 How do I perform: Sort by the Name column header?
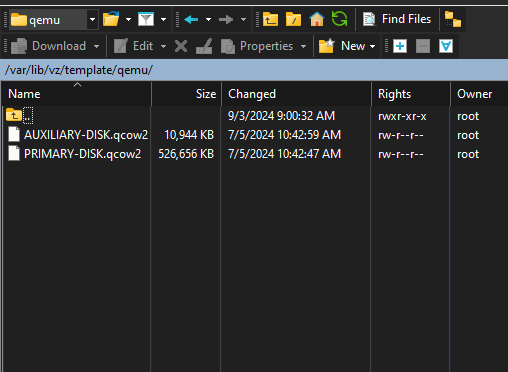76,94
